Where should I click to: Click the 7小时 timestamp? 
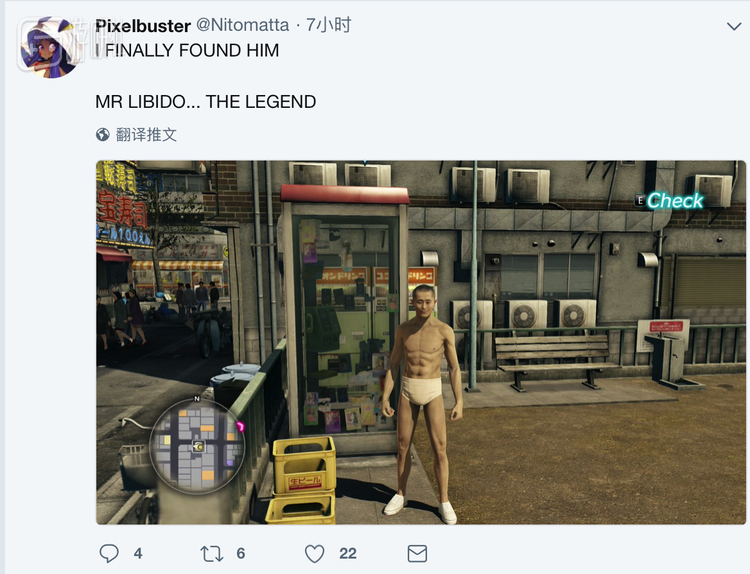click(x=329, y=25)
